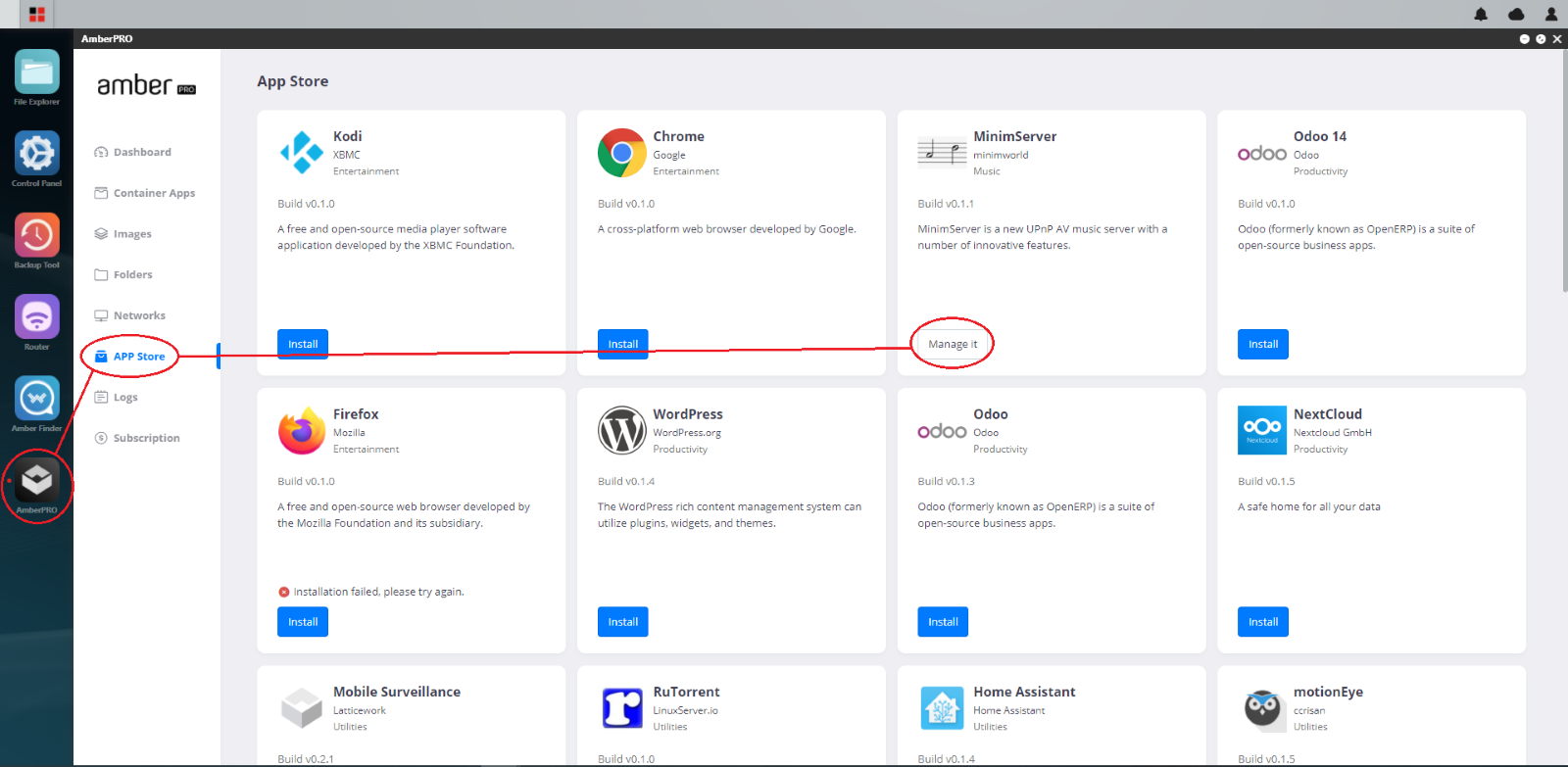1568x767 pixels.
Task: Click the Kodi app icon
Action: (x=301, y=153)
